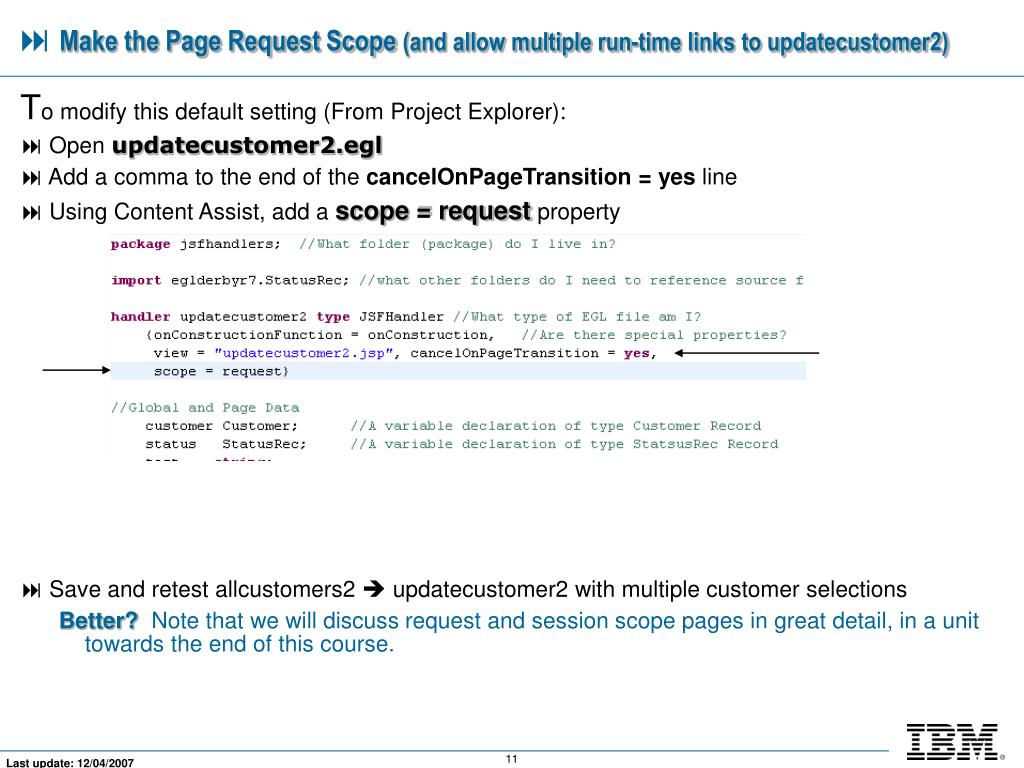Click the "Better?" label
Image resolution: width=1024 pixels, height=768 pixels.
click(x=98, y=621)
